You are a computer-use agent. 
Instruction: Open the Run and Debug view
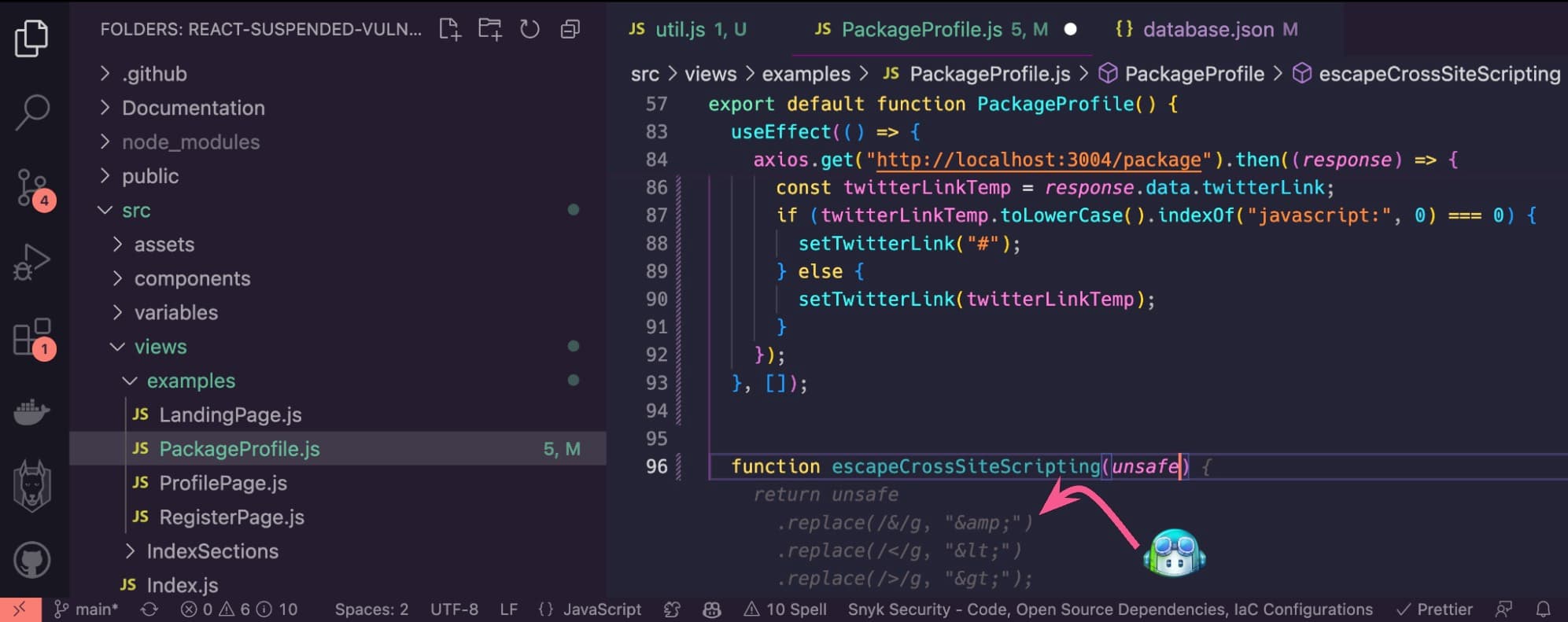32,262
